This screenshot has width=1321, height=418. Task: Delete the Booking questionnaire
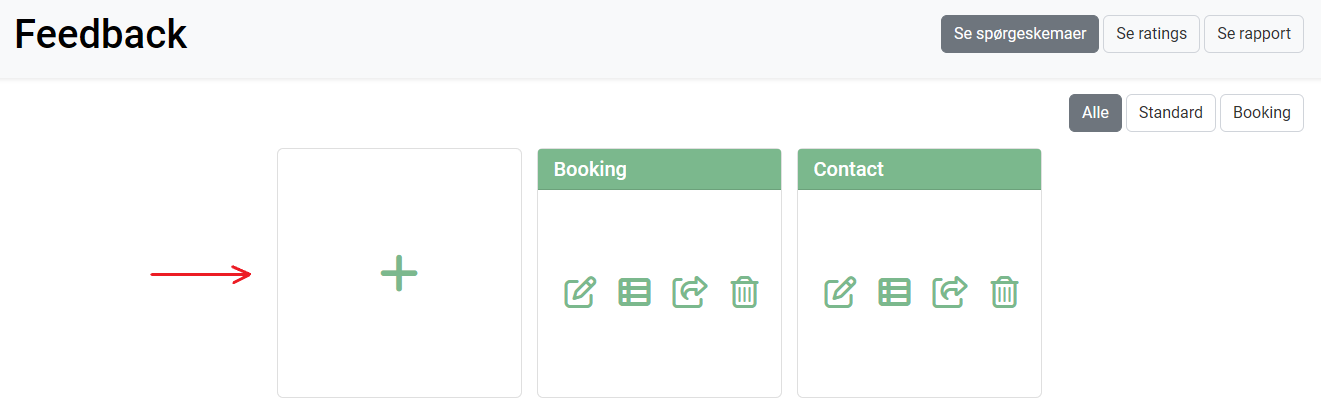(744, 292)
